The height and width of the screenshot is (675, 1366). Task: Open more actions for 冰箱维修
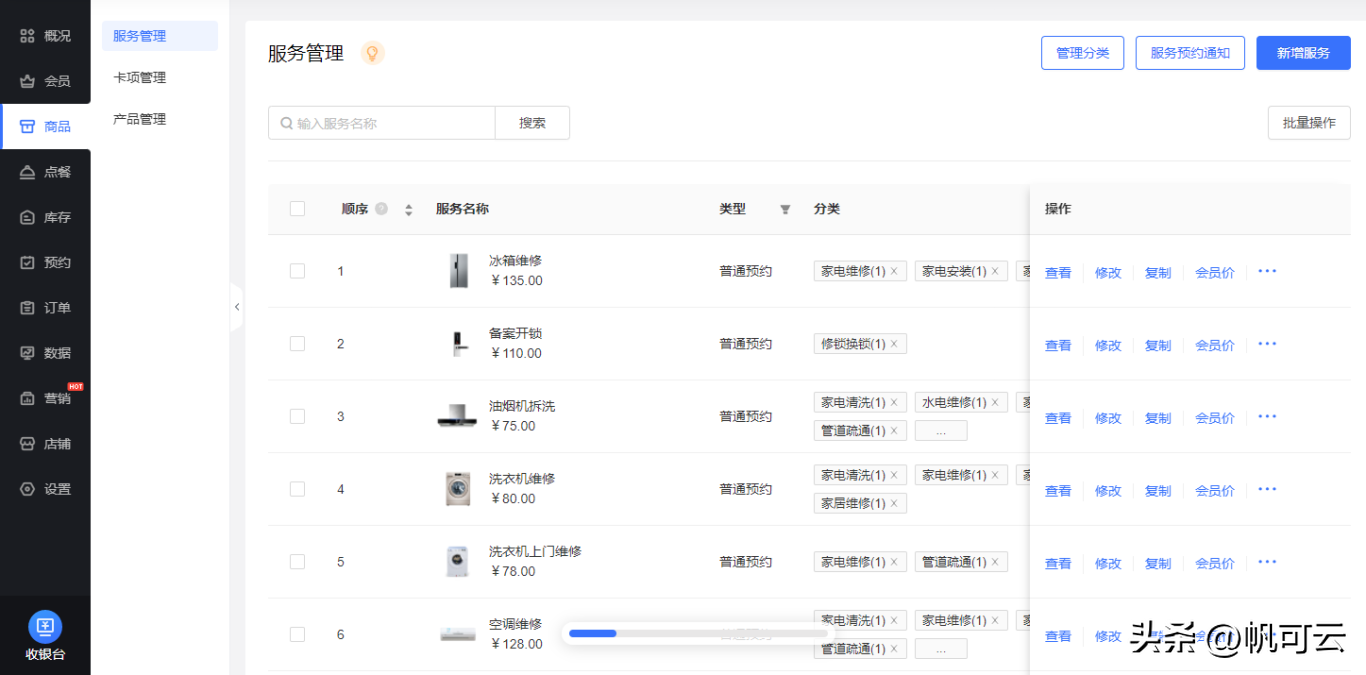pyautogui.click(x=1267, y=271)
